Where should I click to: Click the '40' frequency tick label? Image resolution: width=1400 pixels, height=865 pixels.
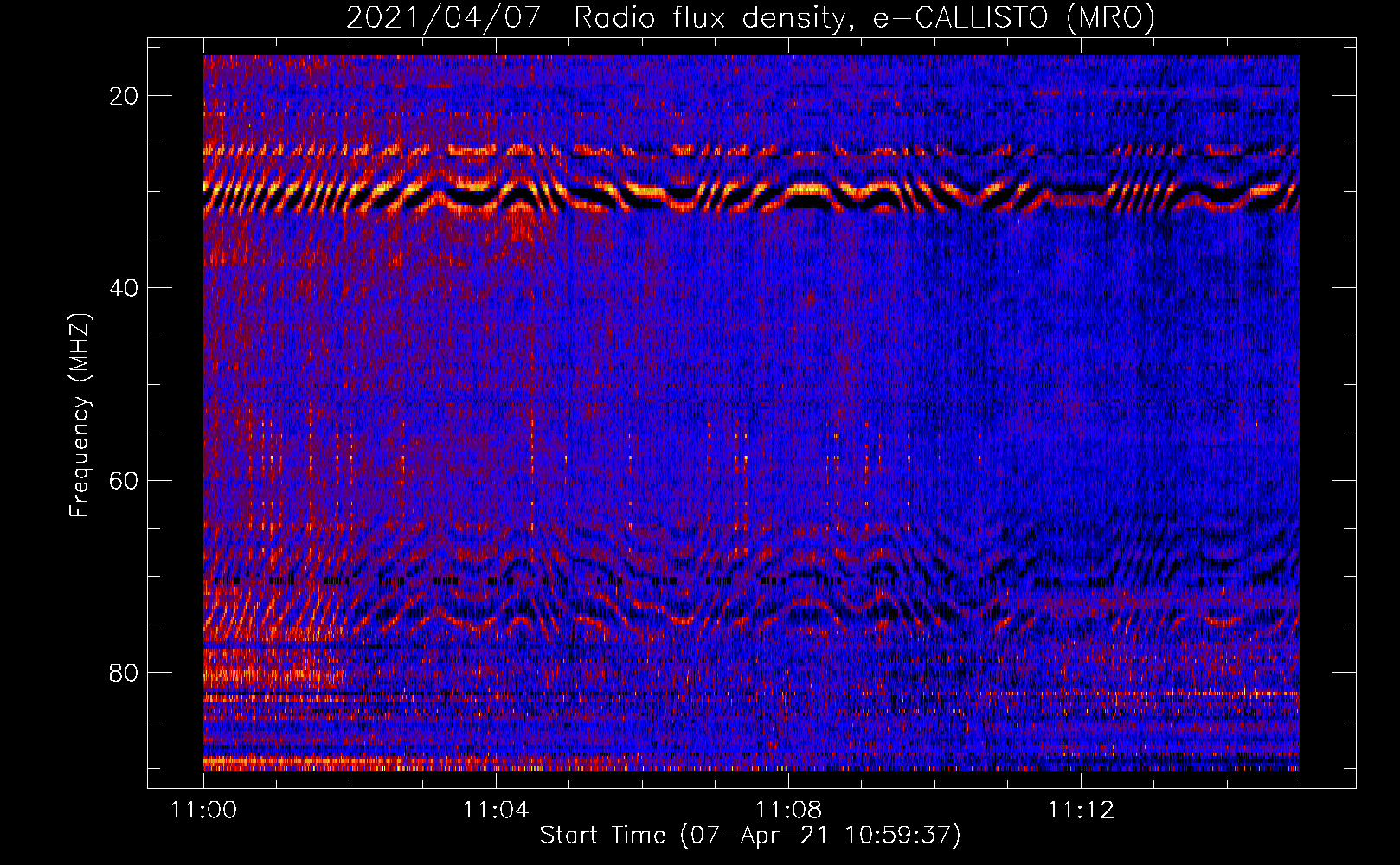124,288
